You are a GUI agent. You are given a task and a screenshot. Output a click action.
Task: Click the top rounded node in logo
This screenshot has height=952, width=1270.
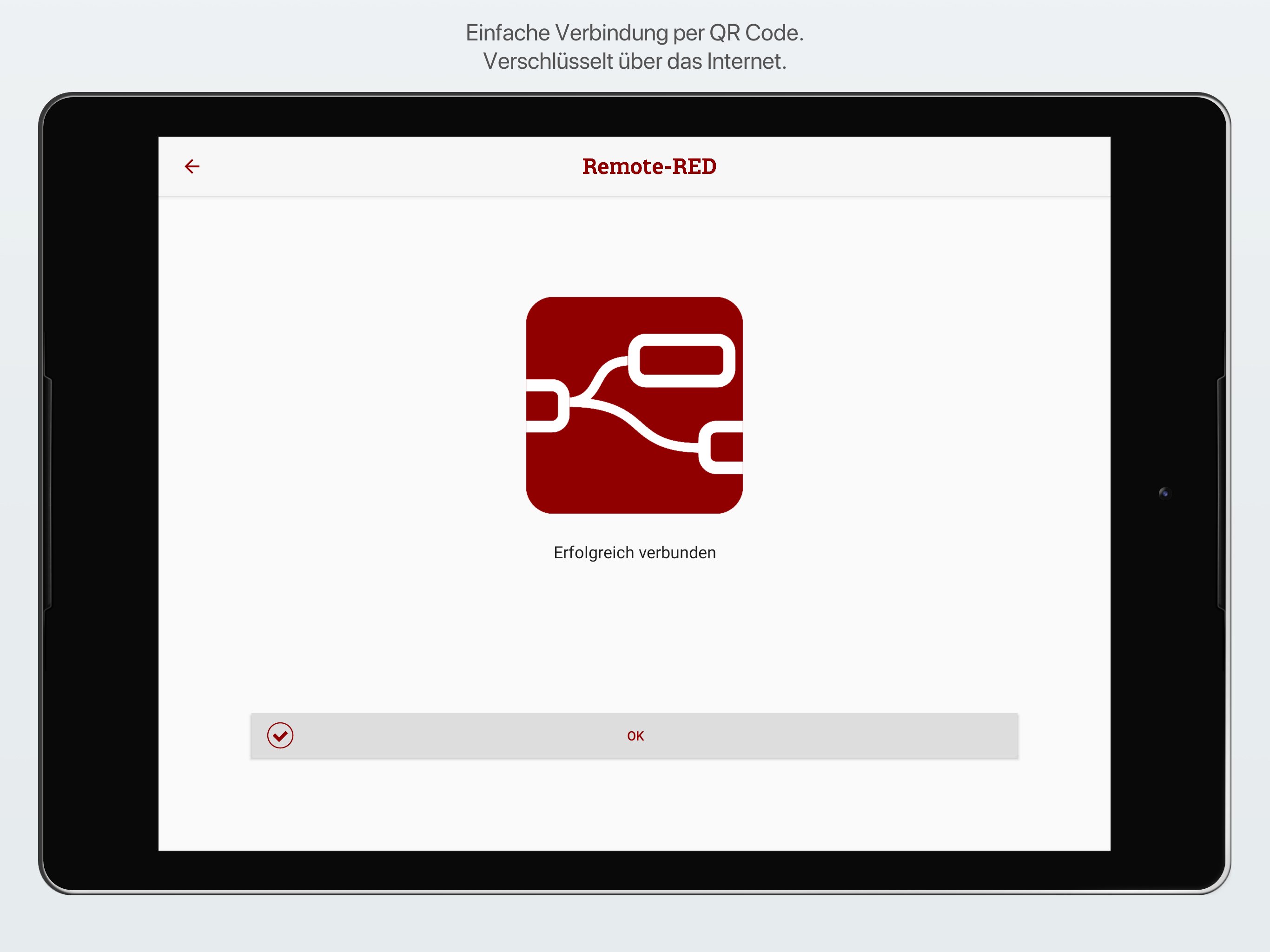pyautogui.click(x=681, y=361)
